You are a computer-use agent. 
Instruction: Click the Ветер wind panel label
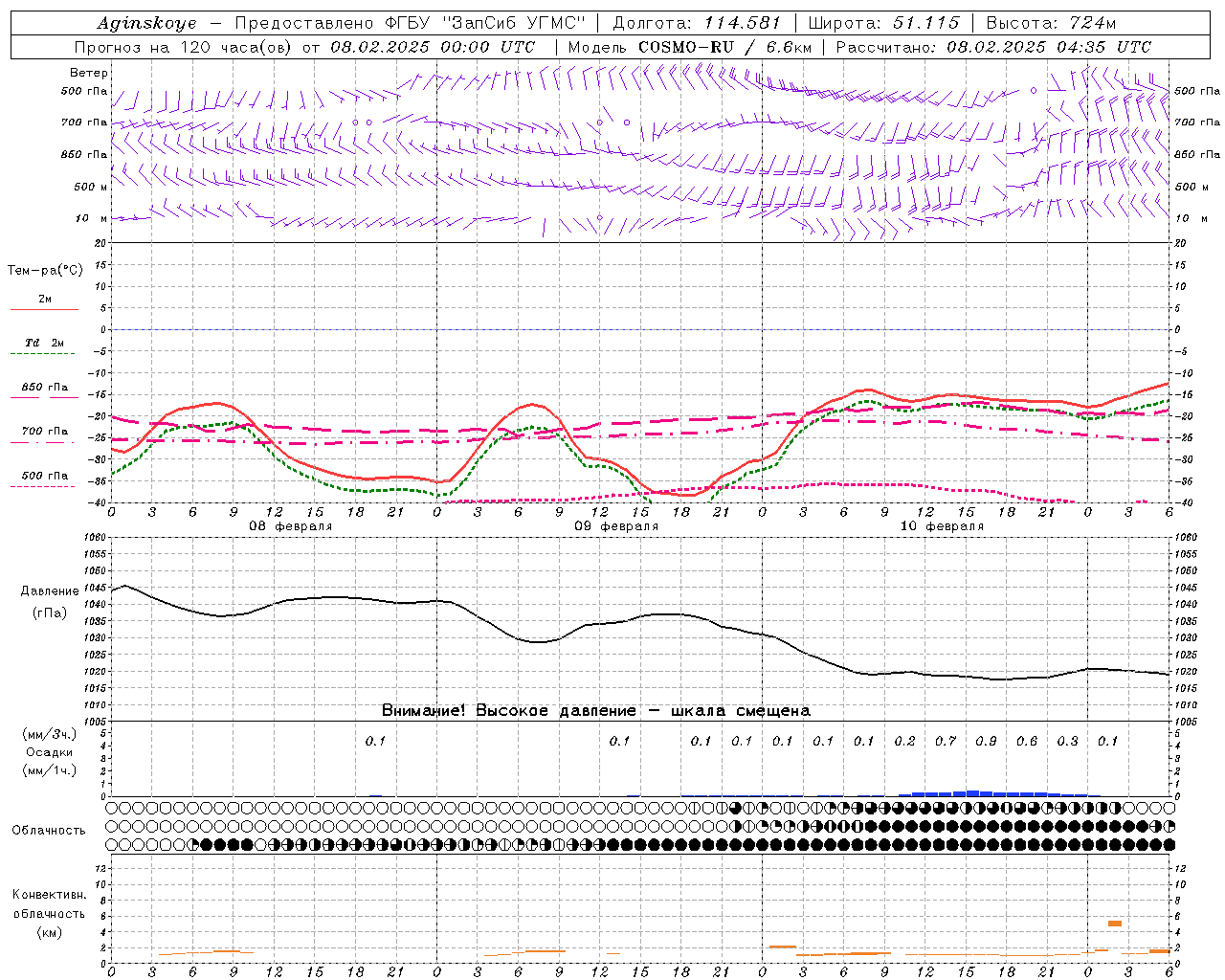[89, 73]
